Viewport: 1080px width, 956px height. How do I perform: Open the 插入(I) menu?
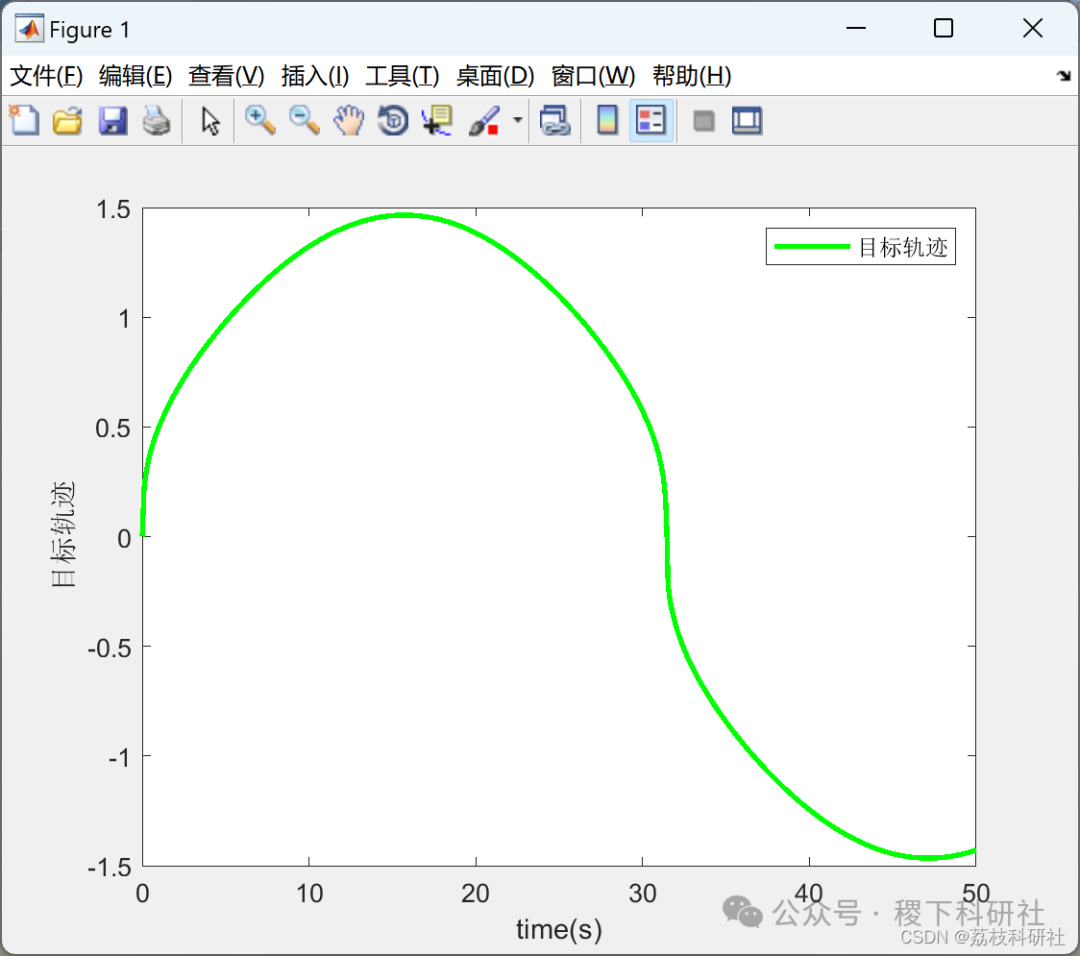pos(315,76)
